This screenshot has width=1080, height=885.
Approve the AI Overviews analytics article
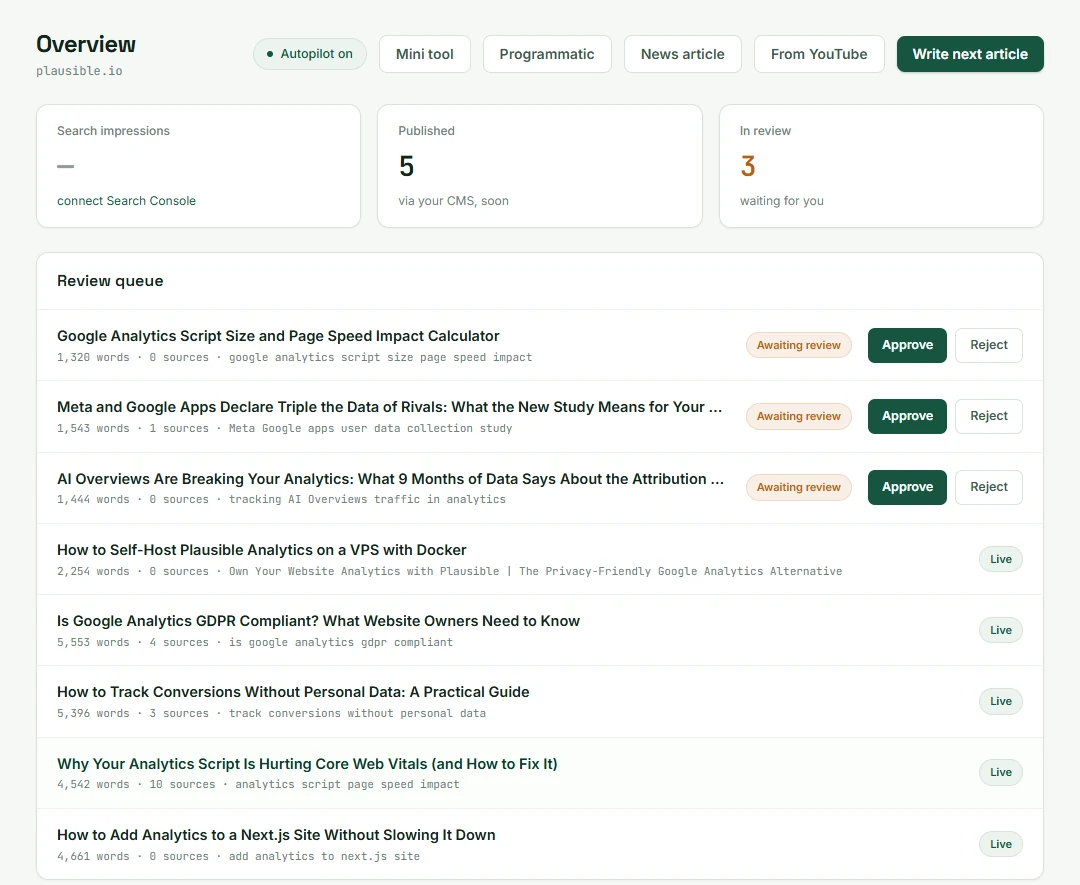pyautogui.click(x=907, y=487)
